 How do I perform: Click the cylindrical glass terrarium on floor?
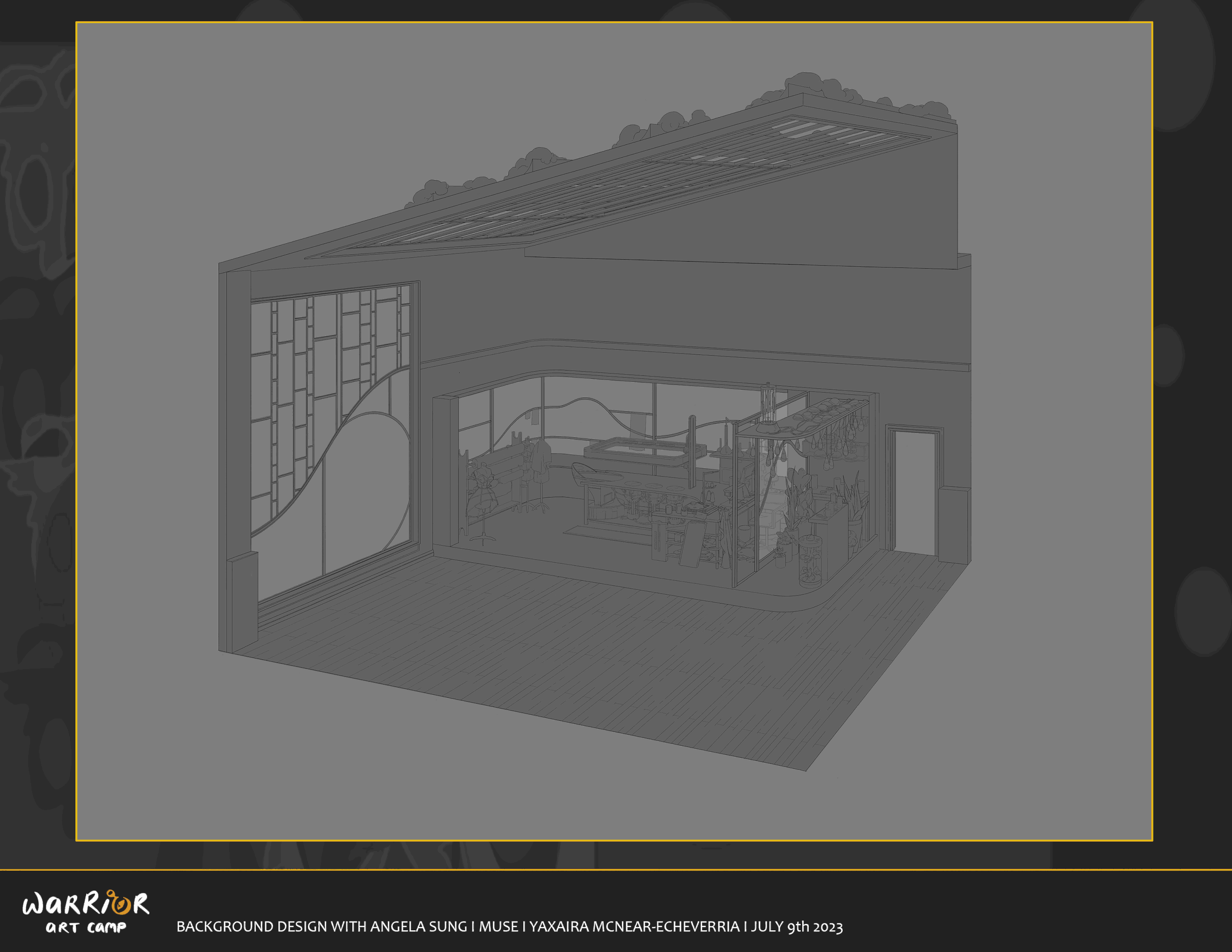click(811, 560)
